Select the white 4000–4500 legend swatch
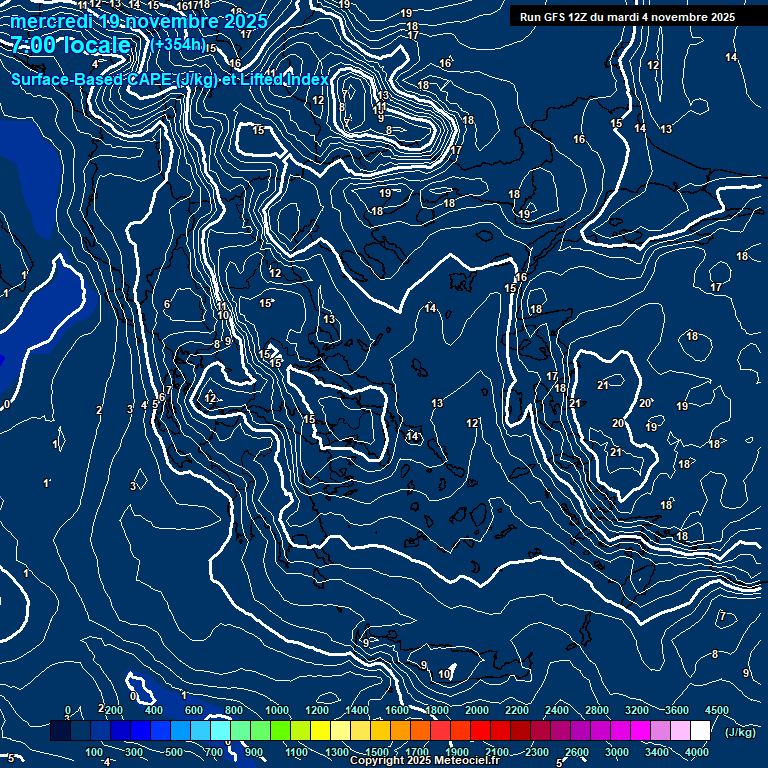The image size is (768, 768). 700,730
